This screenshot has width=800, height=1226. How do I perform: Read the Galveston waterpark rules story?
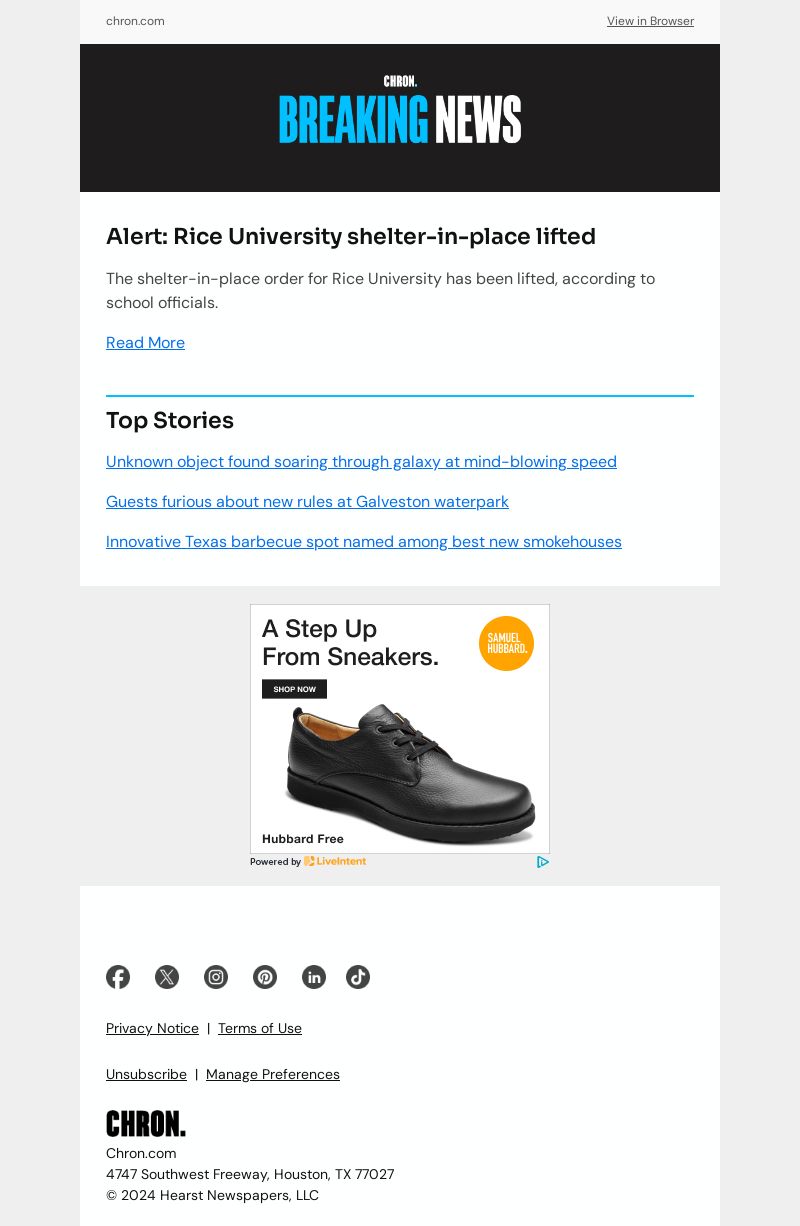click(x=307, y=501)
